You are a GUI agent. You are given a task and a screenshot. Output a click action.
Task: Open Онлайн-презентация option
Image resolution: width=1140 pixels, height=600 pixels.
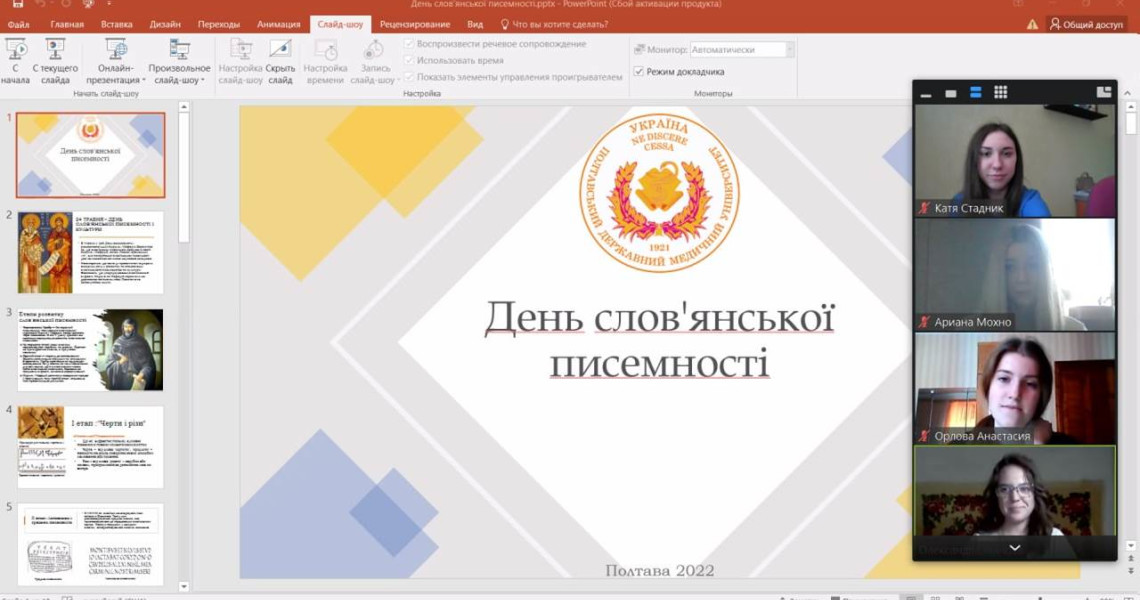(116, 62)
